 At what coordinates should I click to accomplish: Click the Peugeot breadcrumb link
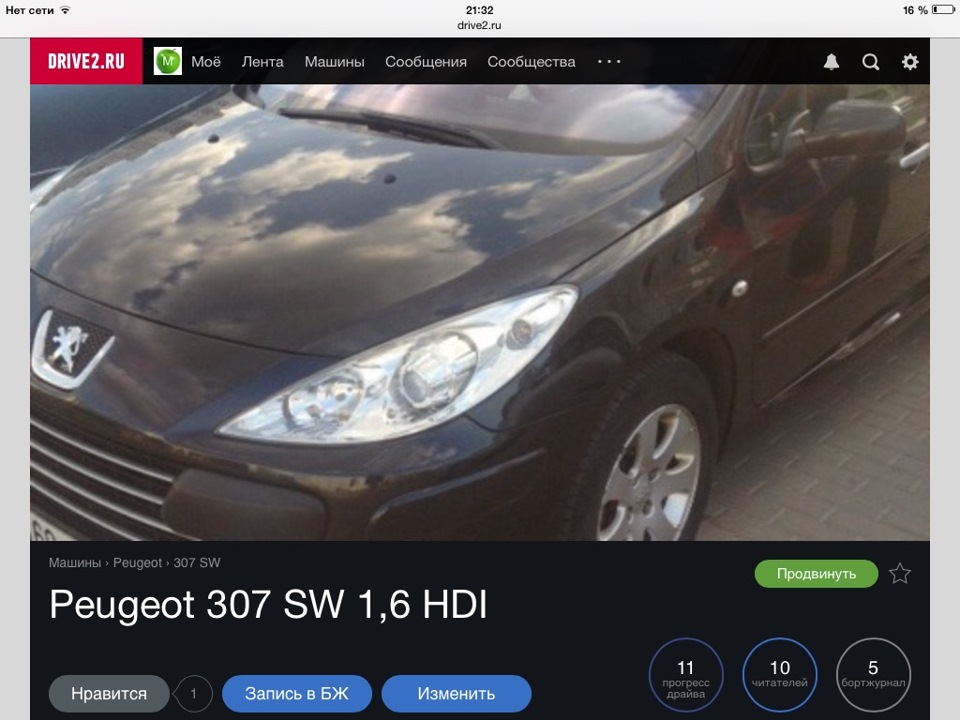pos(137,563)
